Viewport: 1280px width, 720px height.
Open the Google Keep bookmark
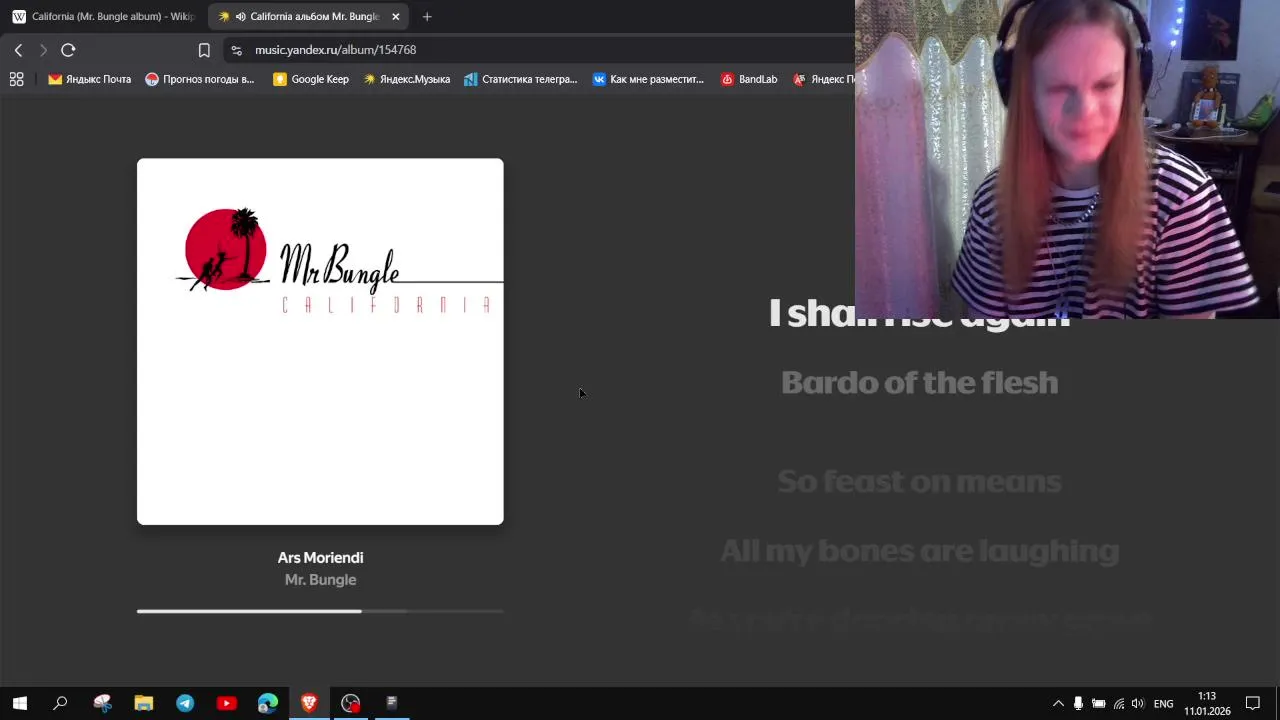pos(311,79)
